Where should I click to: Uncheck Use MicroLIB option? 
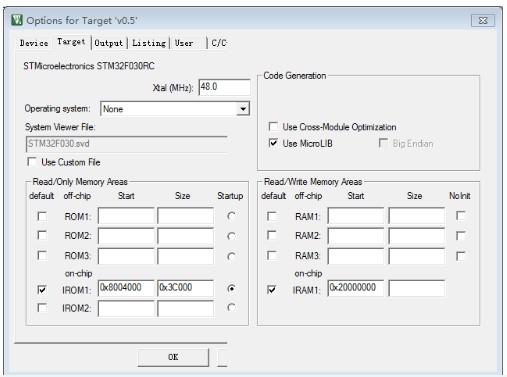(273, 143)
